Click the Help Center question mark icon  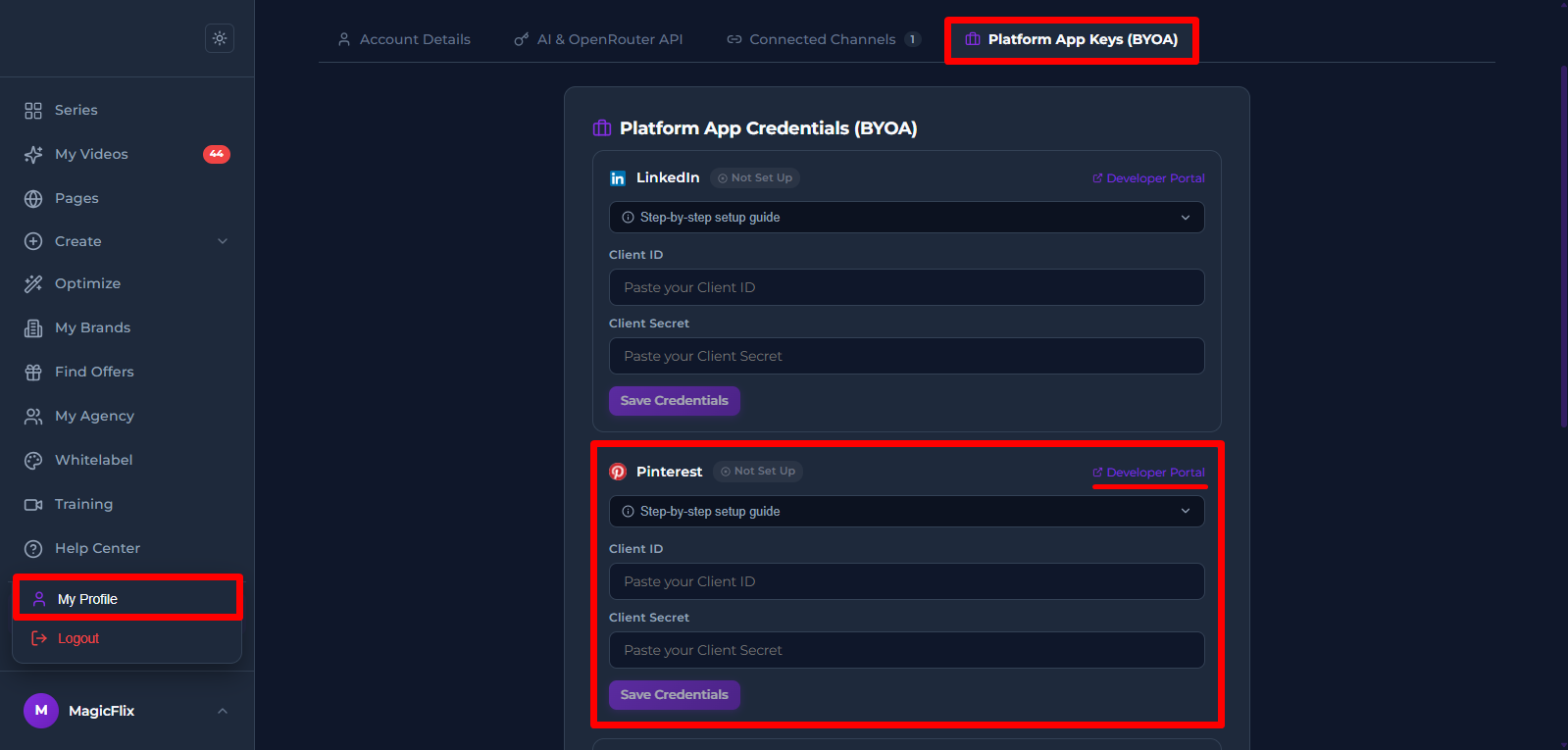pos(33,548)
